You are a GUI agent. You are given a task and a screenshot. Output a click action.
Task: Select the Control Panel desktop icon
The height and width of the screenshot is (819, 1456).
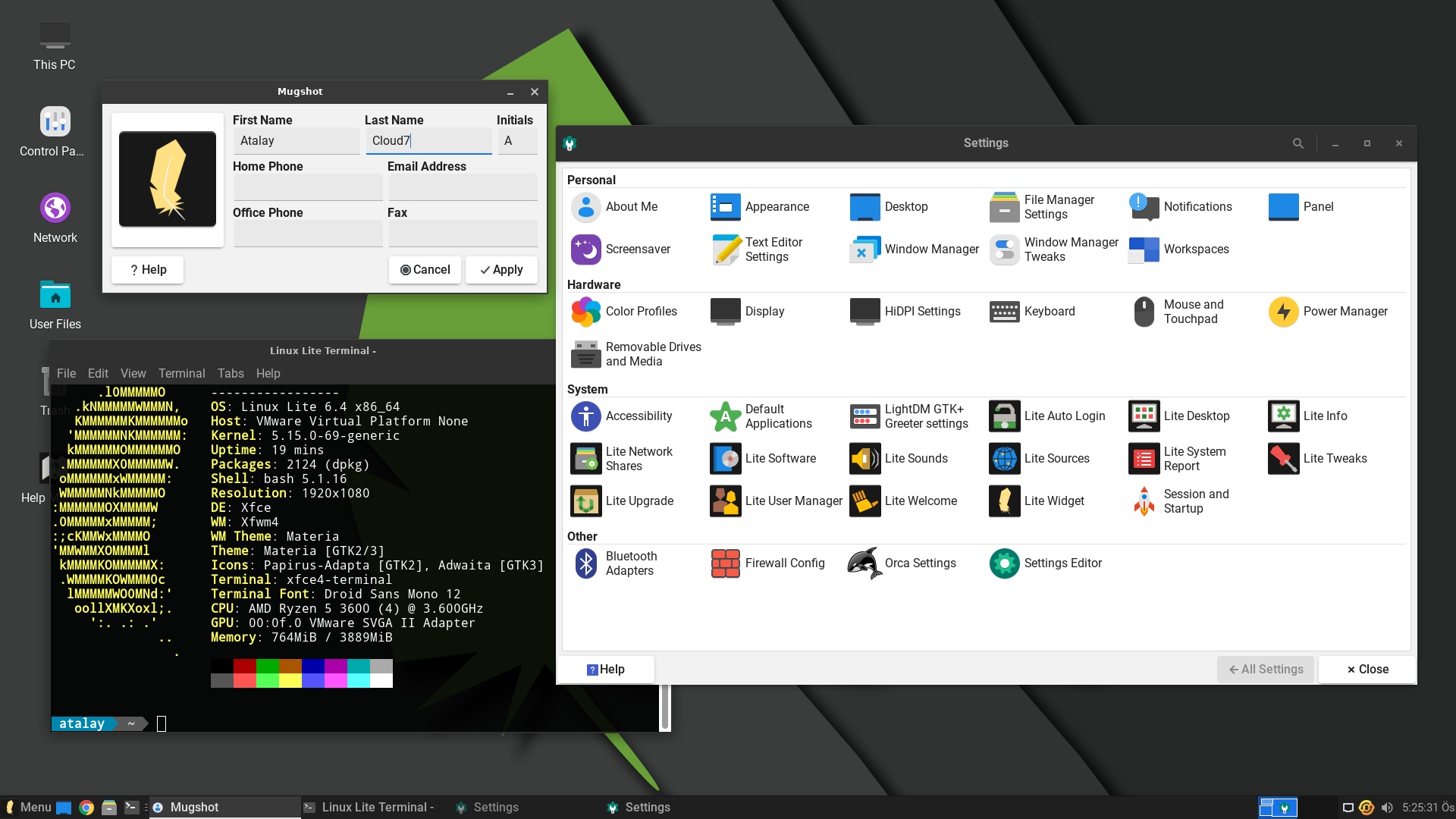coord(55,131)
